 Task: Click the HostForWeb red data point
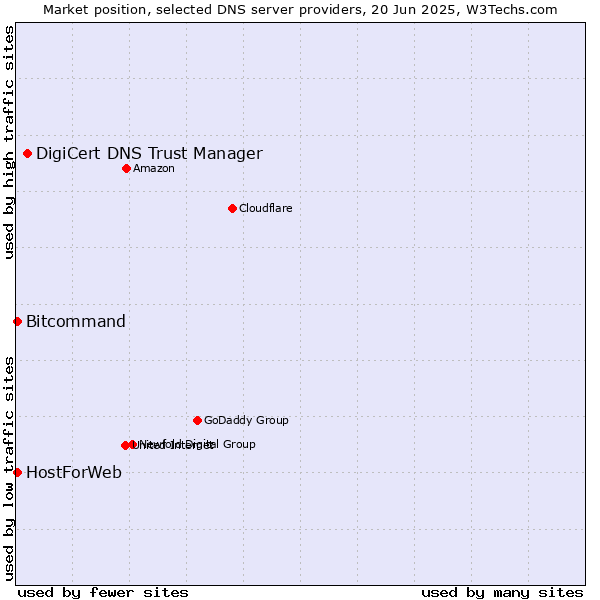point(17,473)
